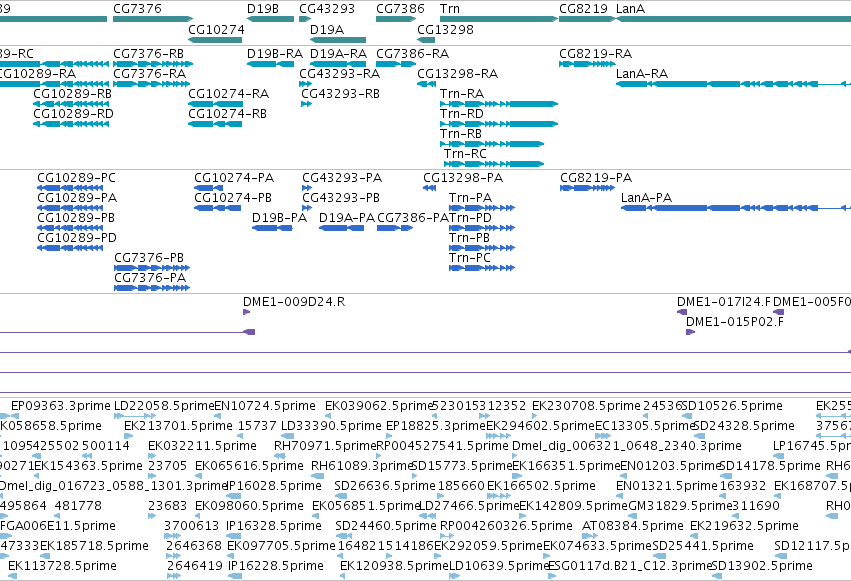Select the CG10289-RB transcript label
The image size is (851, 581).
pos(72,94)
